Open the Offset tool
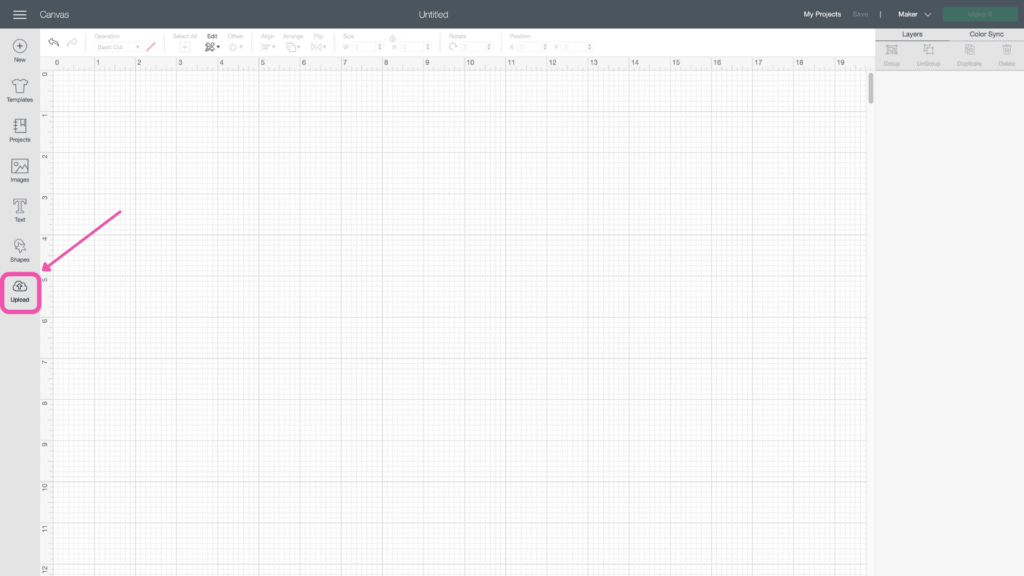The image size is (1024, 576). 235,47
